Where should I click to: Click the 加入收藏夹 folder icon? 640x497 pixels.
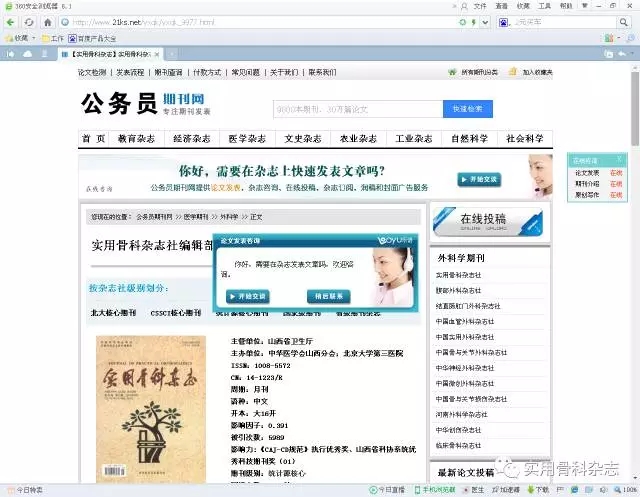[x=513, y=72]
